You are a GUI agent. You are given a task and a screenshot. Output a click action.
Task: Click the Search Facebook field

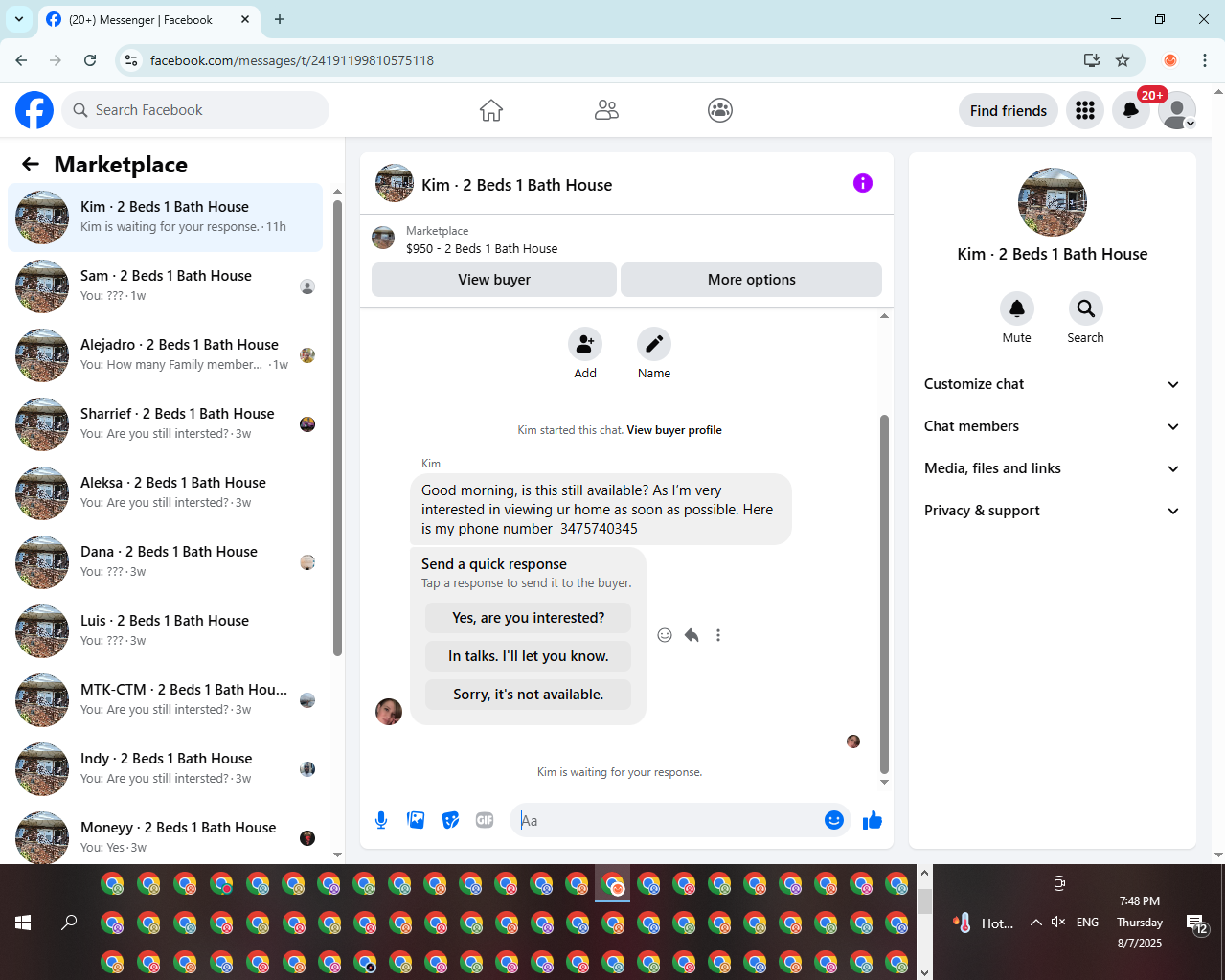coord(195,110)
